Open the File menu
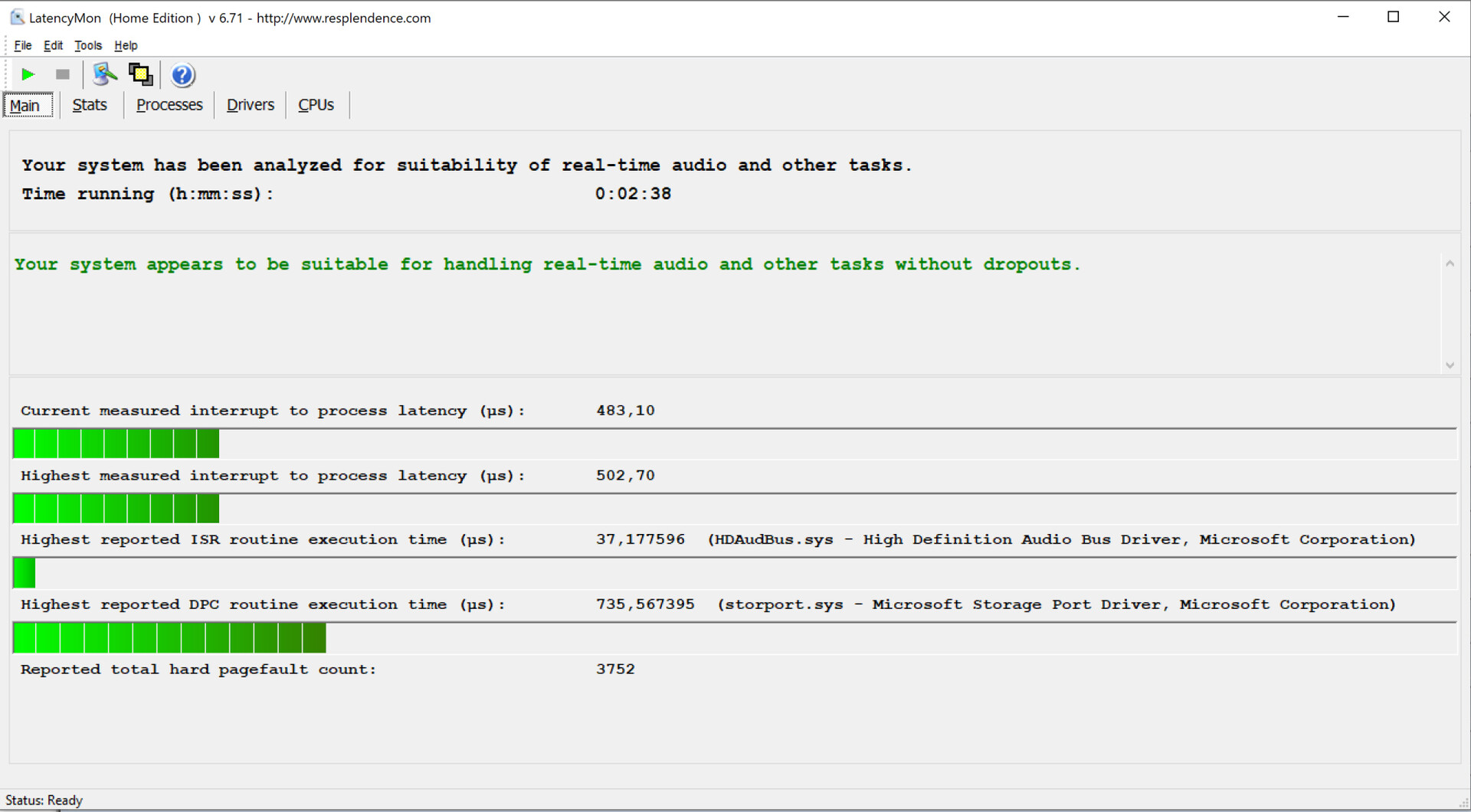Image resolution: width=1471 pixels, height=812 pixels. [x=23, y=45]
